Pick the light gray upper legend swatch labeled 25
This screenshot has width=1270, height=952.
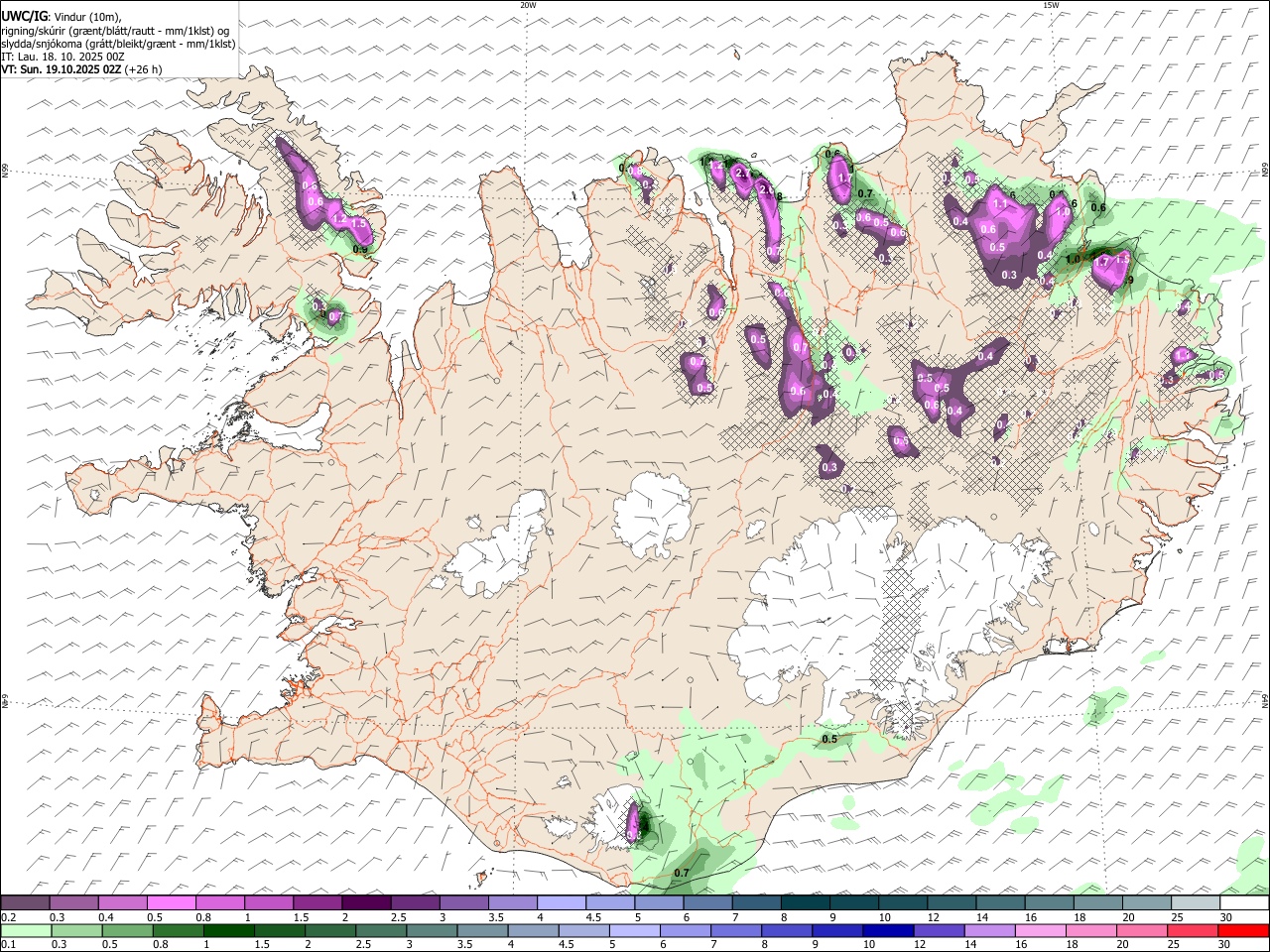(x=1197, y=902)
